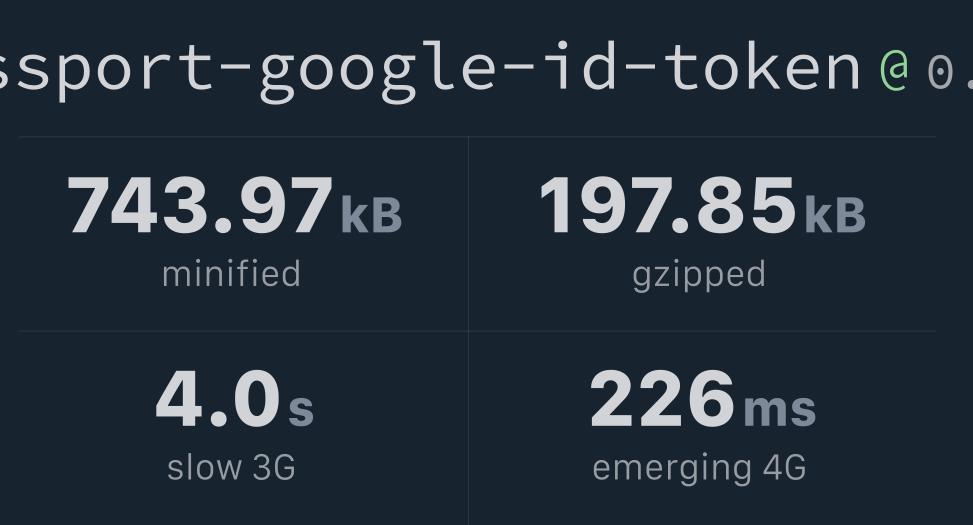Click the kB unit beside 197.85
The image size is (973, 525).
[x=834, y=214]
